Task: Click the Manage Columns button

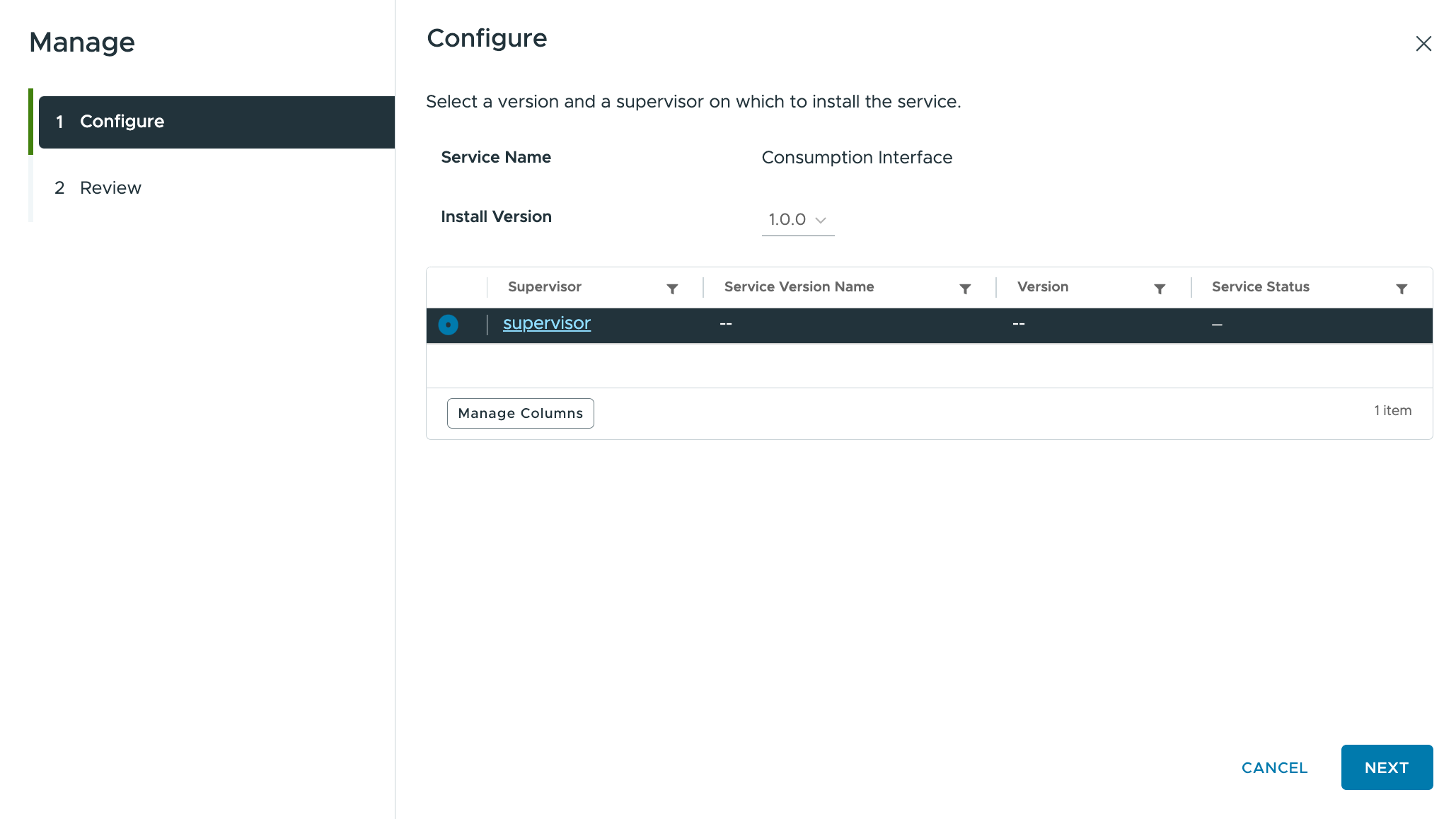Action: [x=521, y=413]
